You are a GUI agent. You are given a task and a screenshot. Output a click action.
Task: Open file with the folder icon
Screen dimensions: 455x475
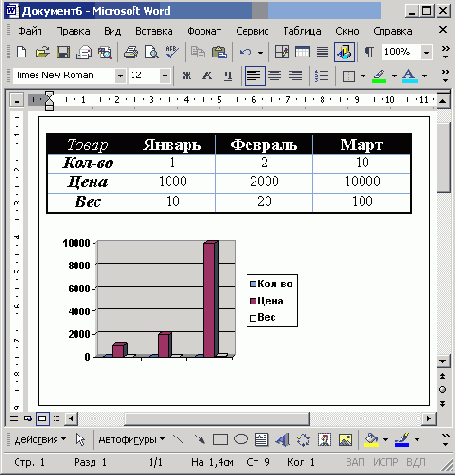(43, 52)
